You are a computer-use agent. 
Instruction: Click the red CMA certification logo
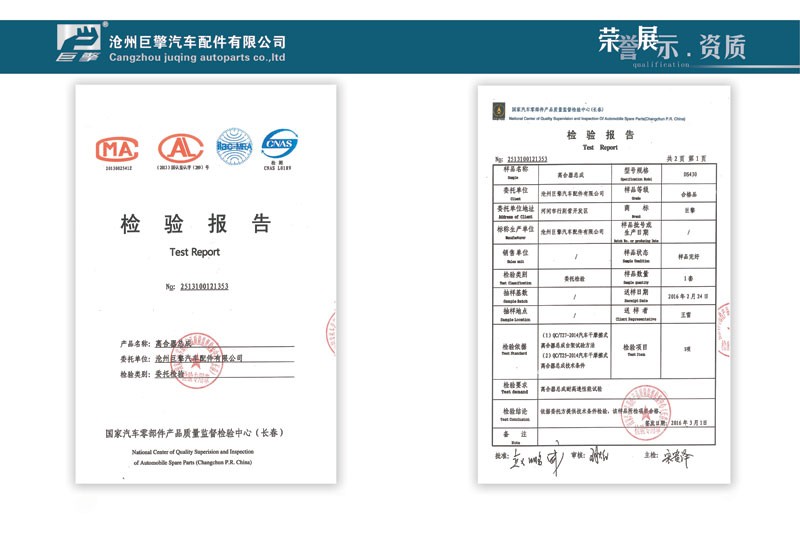pos(116,150)
